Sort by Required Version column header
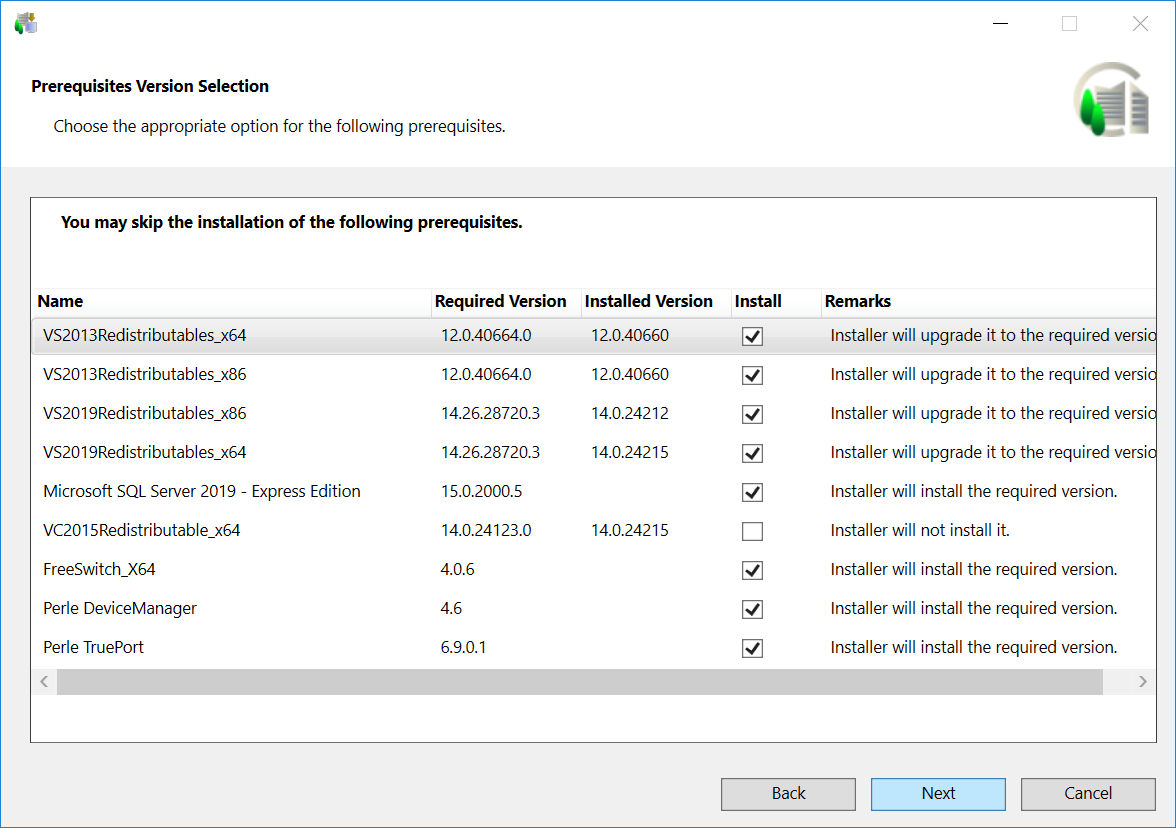Image resolution: width=1176 pixels, height=828 pixels. (x=501, y=302)
